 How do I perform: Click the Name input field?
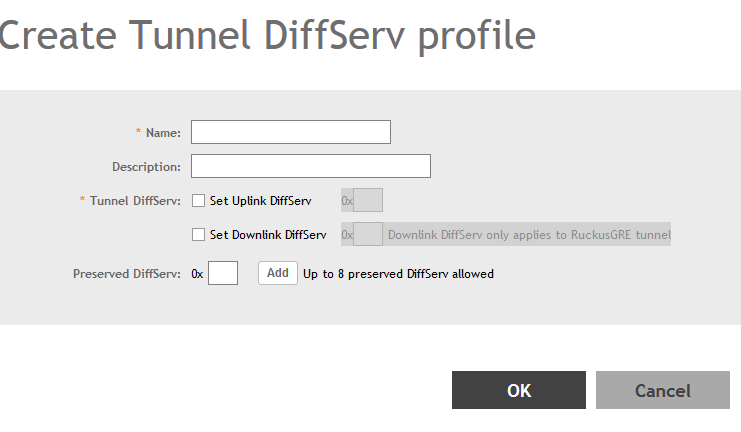click(x=290, y=132)
